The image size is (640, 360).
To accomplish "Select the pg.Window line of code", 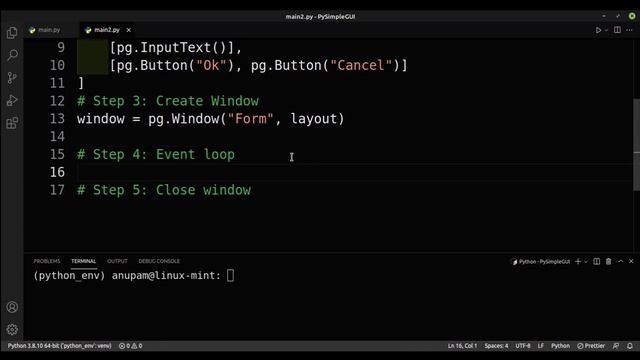I will pos(211,119).
